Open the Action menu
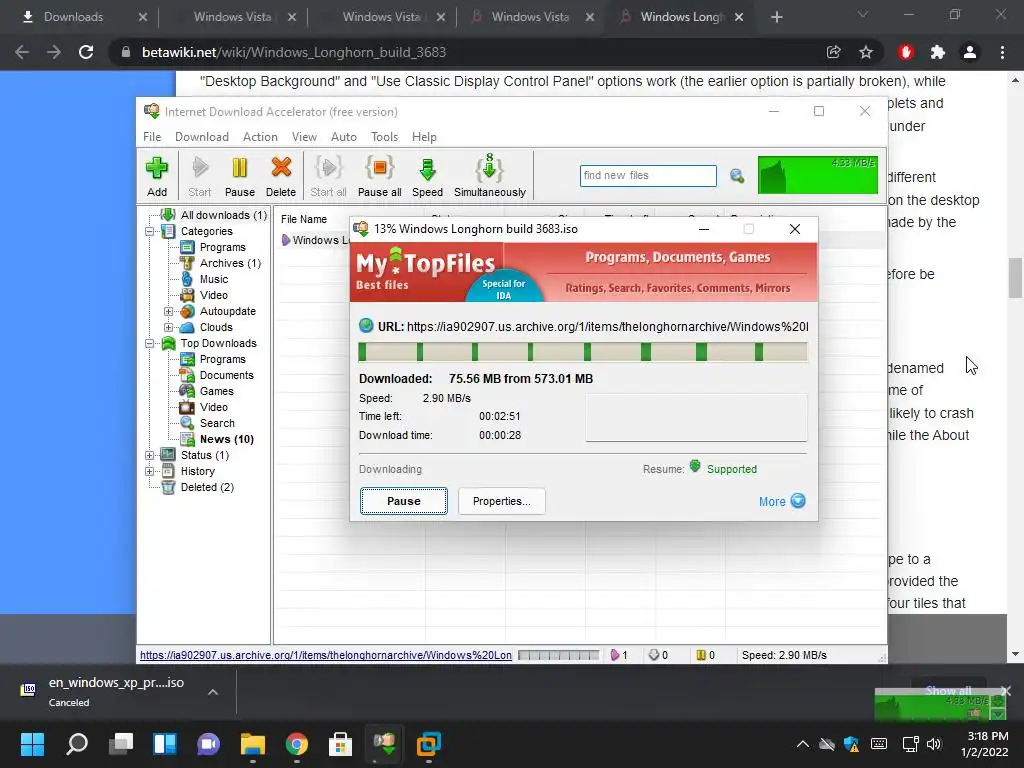 260,136
